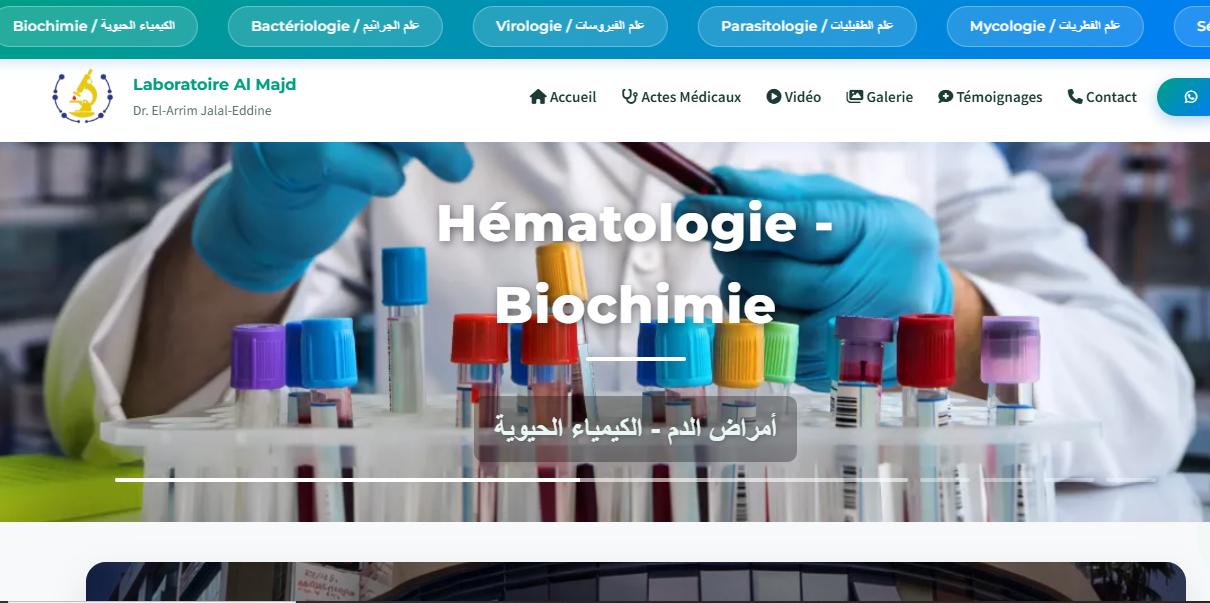Image resolution: width=1210 pixels, height=603 pixels.
Task: Select the Bactériologie category pill
Action: tap(335, 26)
